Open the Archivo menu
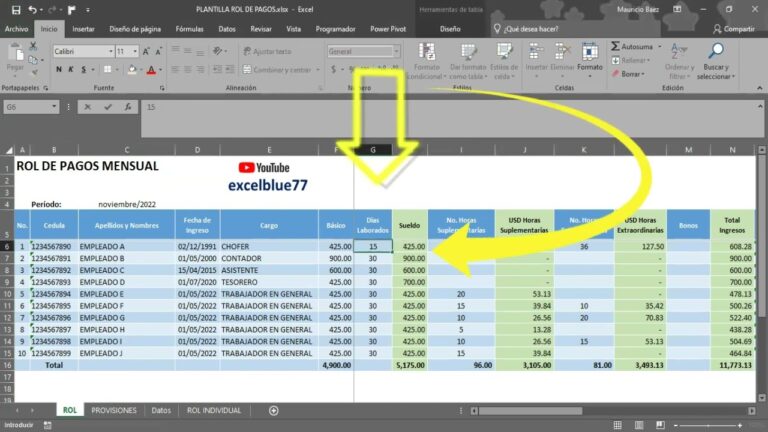The height and width of the screenshot is (432, 768). point(17,29)
